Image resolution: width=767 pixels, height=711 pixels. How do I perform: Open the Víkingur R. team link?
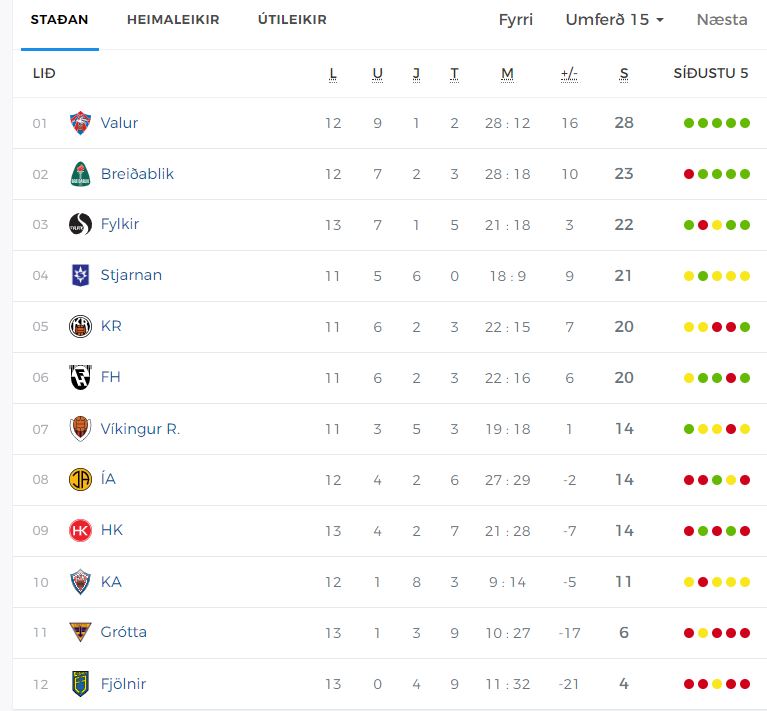click(140, 429)
